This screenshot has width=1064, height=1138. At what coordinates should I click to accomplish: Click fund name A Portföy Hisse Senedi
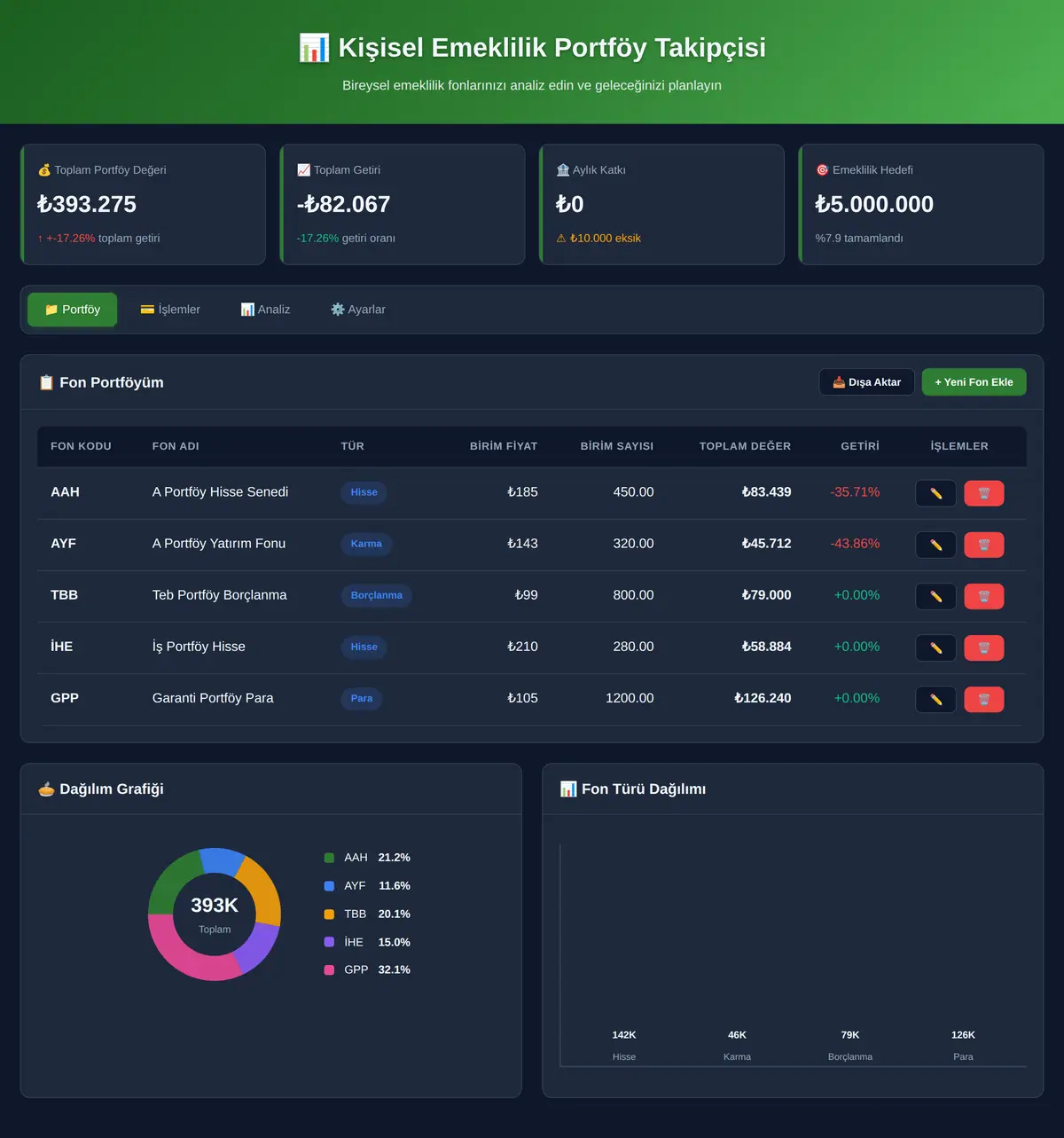(220, 492)
